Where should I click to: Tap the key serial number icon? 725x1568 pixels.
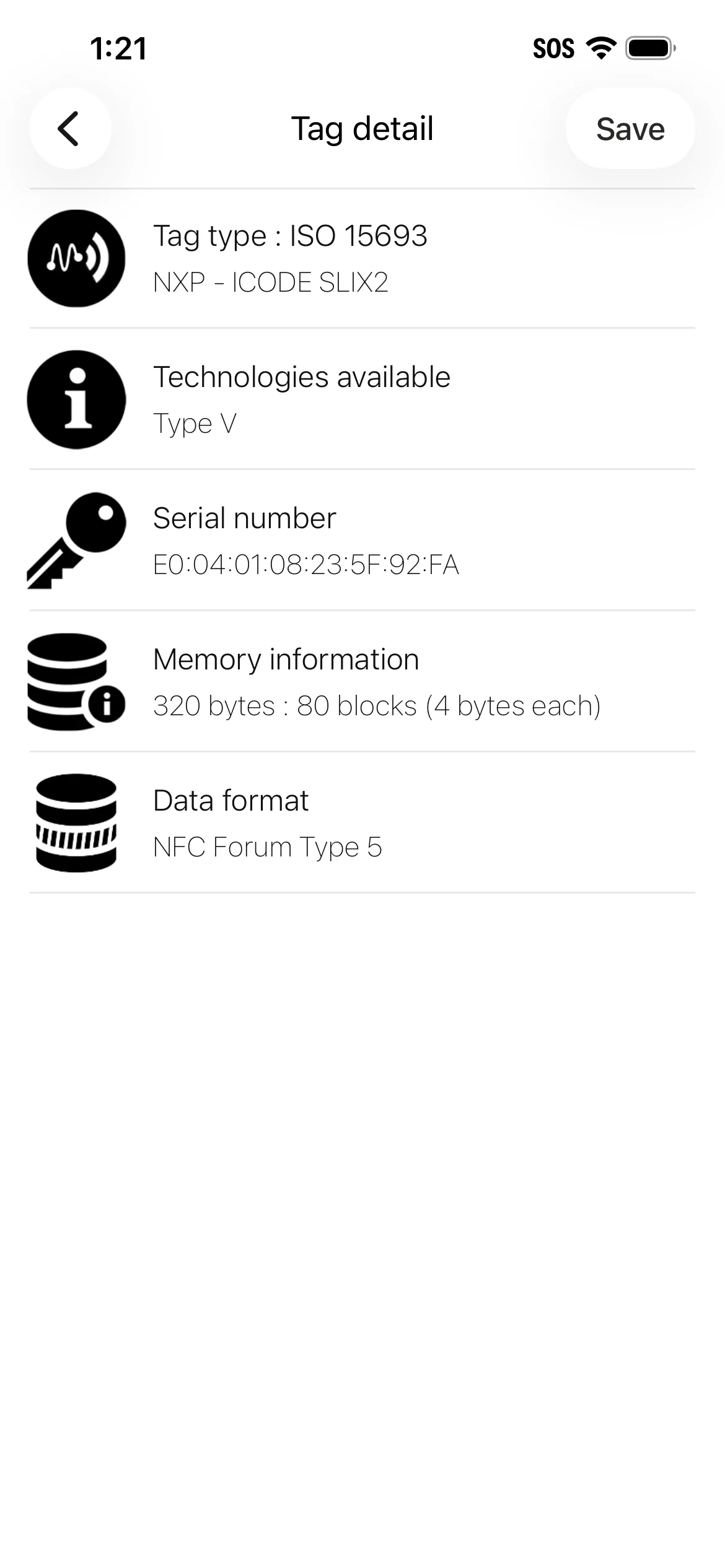[76, 541]
